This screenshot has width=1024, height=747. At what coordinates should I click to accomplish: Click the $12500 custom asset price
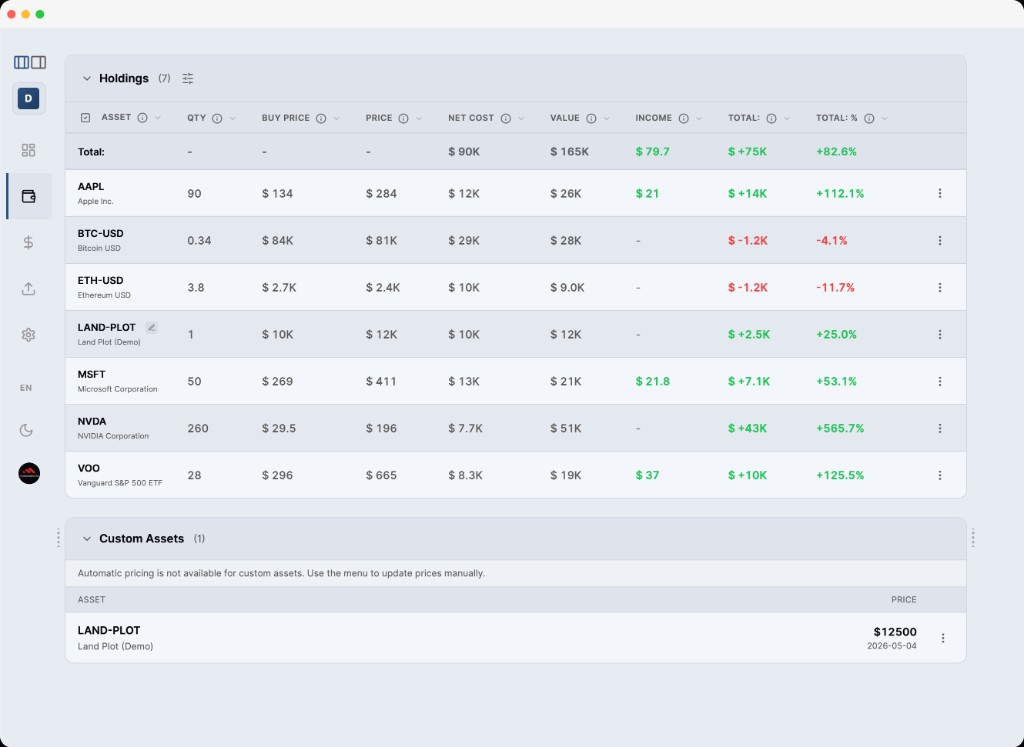pos(895,632)
